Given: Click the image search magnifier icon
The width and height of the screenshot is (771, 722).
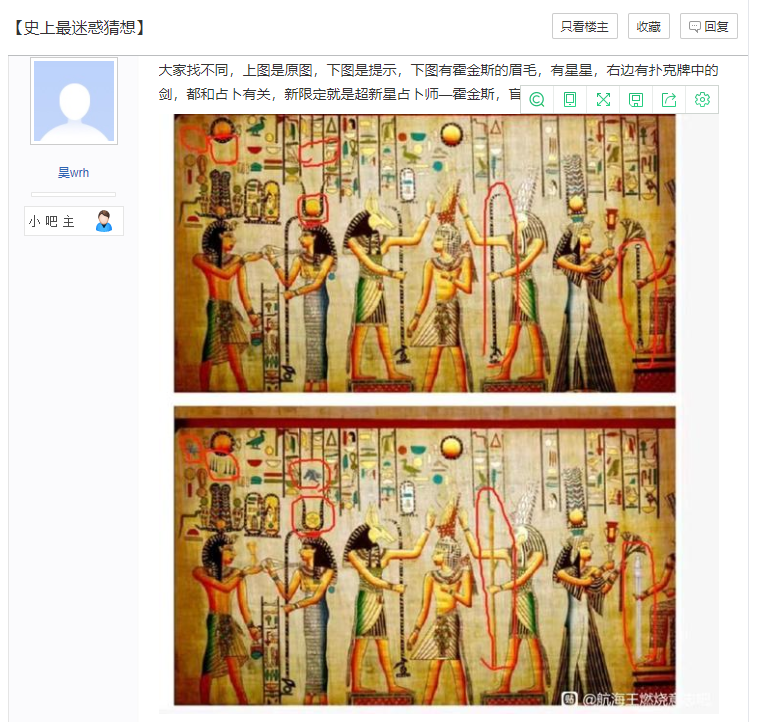Looking at the screenshot, I should 537,100.
